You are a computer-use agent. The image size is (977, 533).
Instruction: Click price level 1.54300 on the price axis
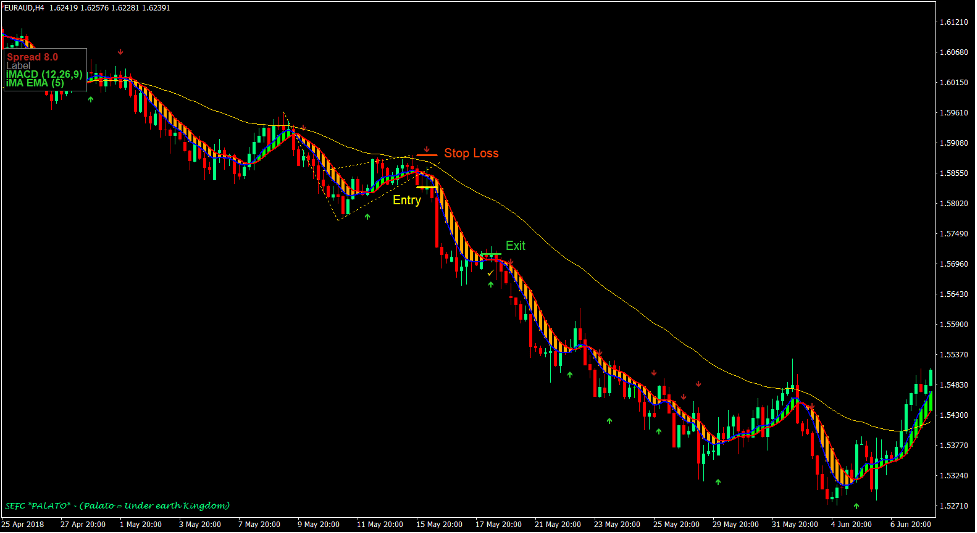tap(953, 415)
